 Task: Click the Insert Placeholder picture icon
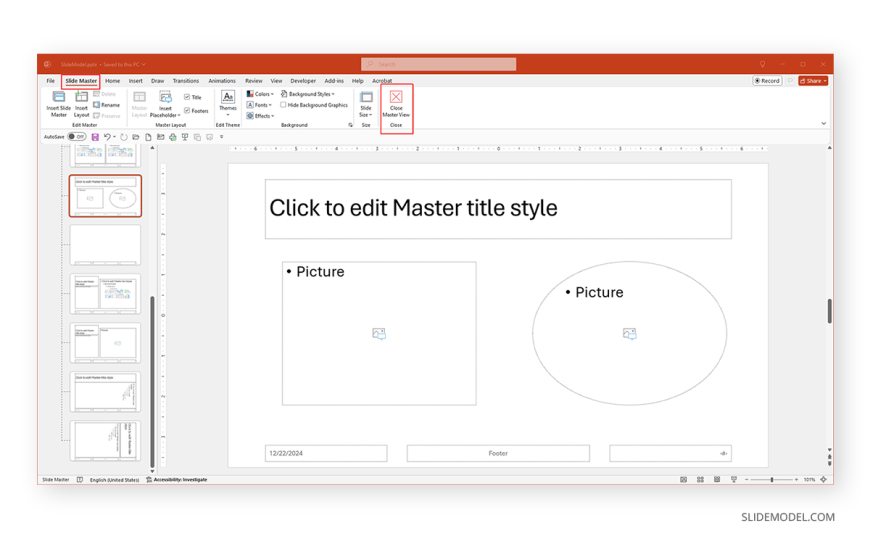click(165, 97)
